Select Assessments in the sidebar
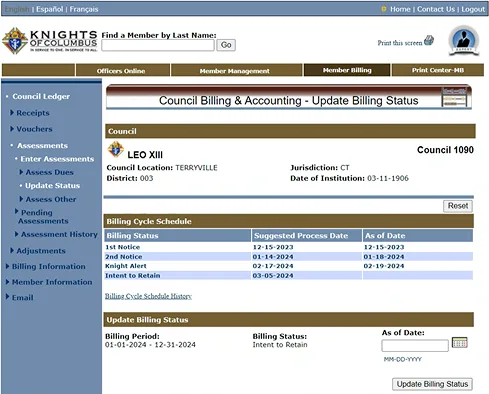Image resolution: width=489 pixels, height=394 pixels. click(x=42, y=146)
